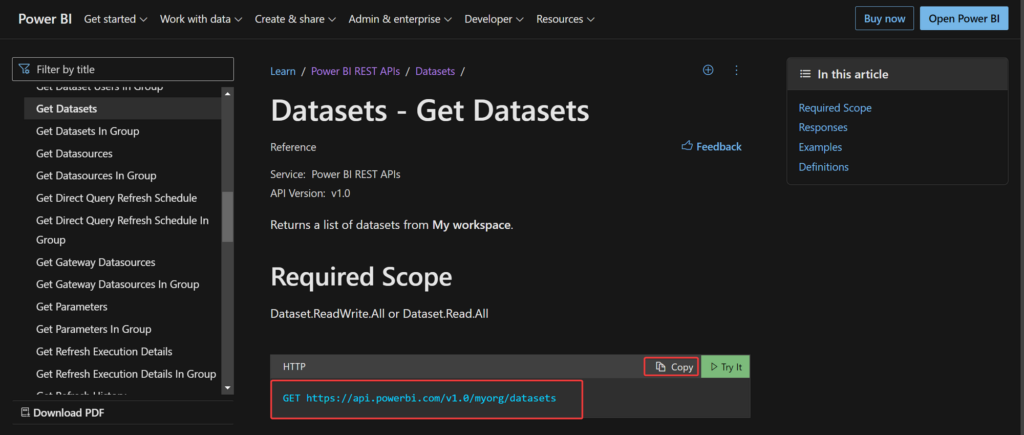Open the Admin & enterprise dropdown
The width and height of the screenshot is (1024, 435).
[399, 19]
